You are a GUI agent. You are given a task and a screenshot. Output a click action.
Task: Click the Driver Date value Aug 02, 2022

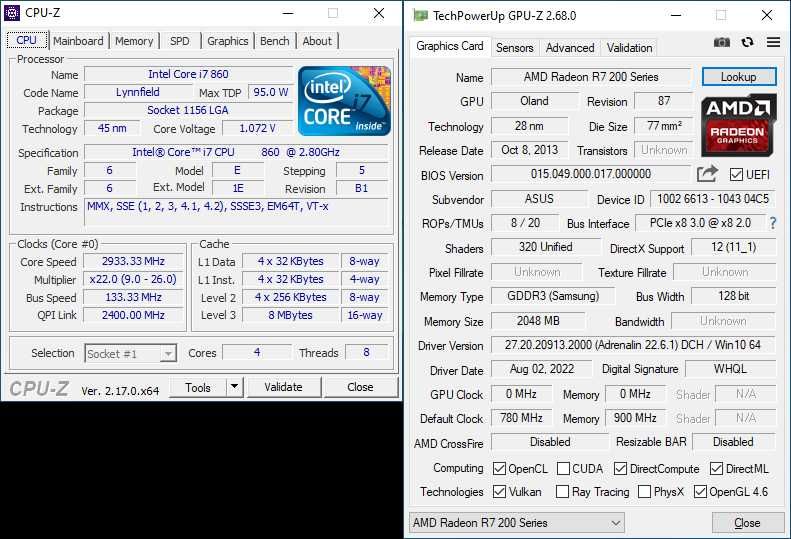coord(542,369)
